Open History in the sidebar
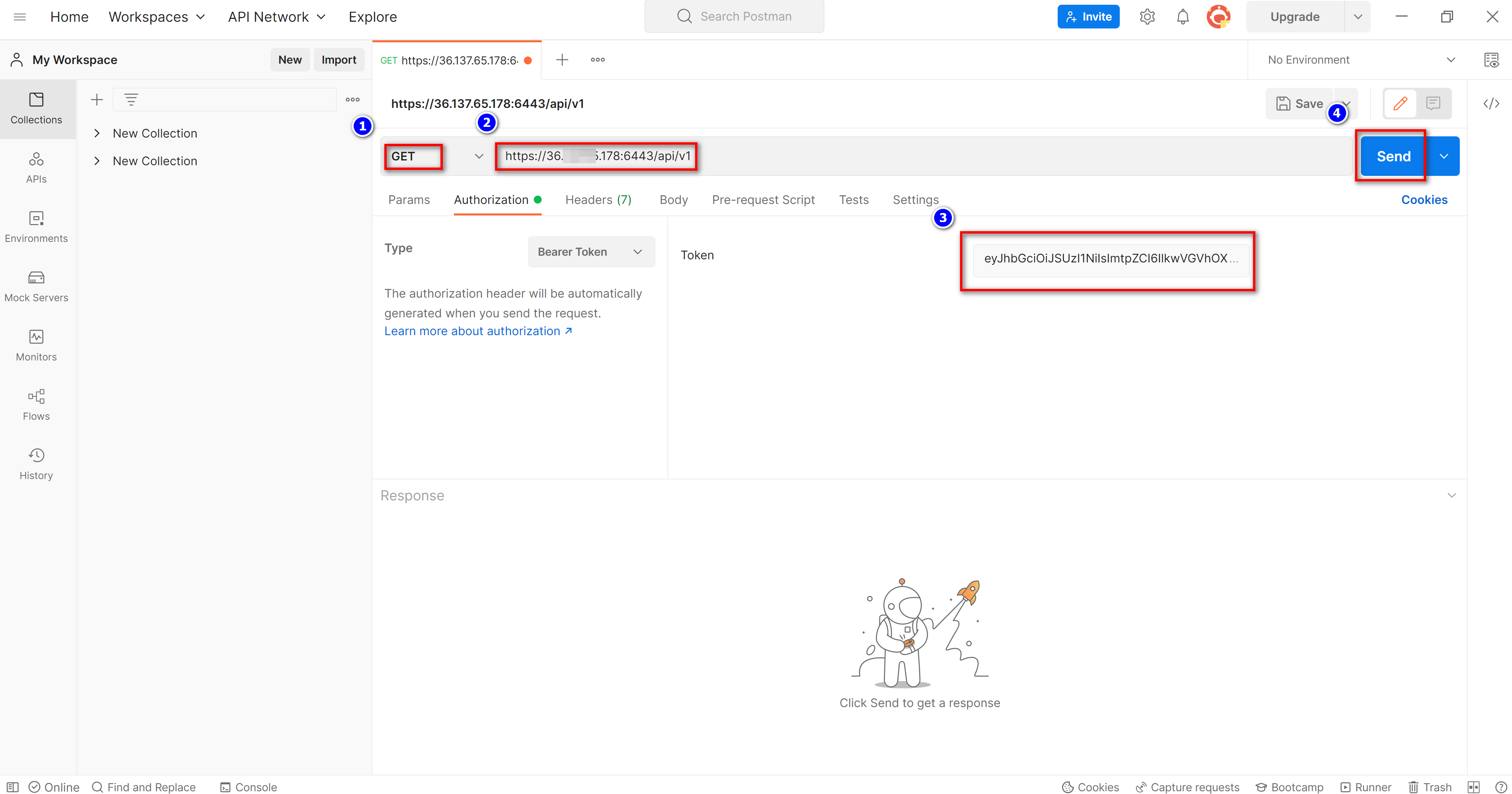1512x794 pixels. pyautogui.click(x=36, y=464)
